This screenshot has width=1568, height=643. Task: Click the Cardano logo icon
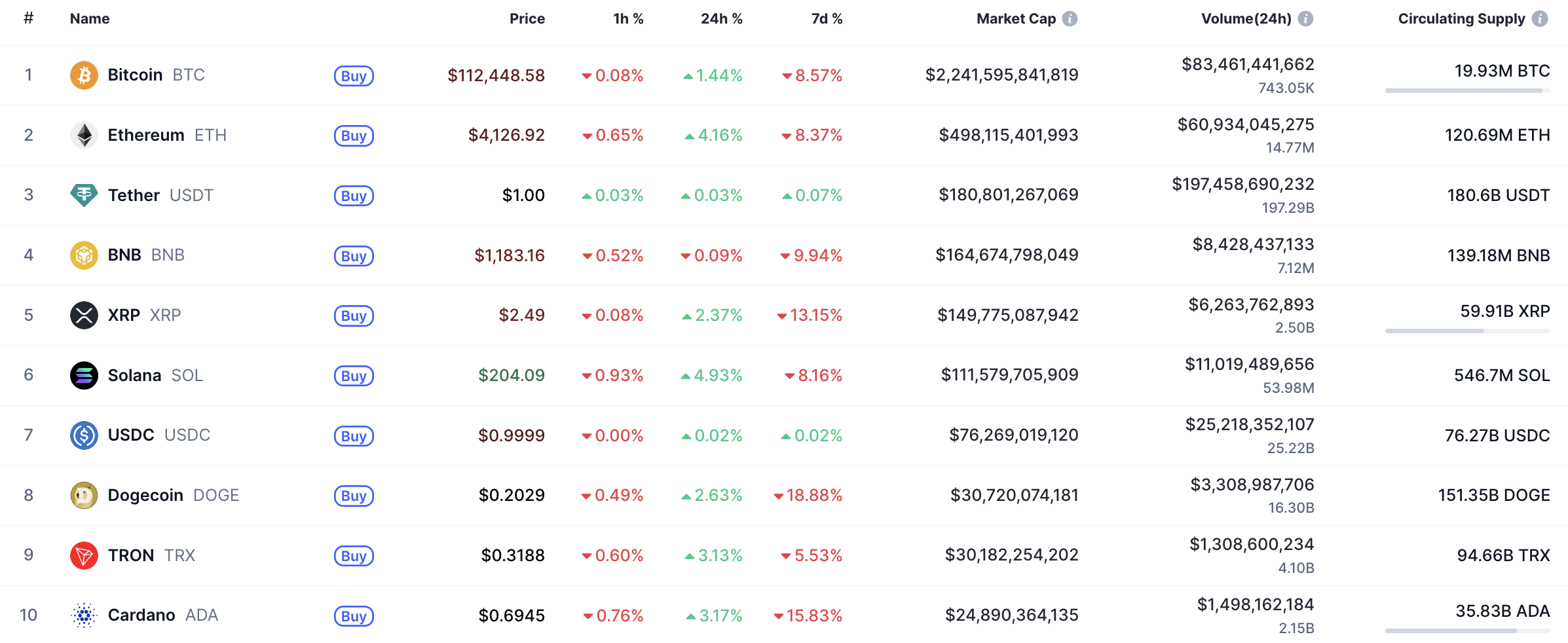(84, 615)
